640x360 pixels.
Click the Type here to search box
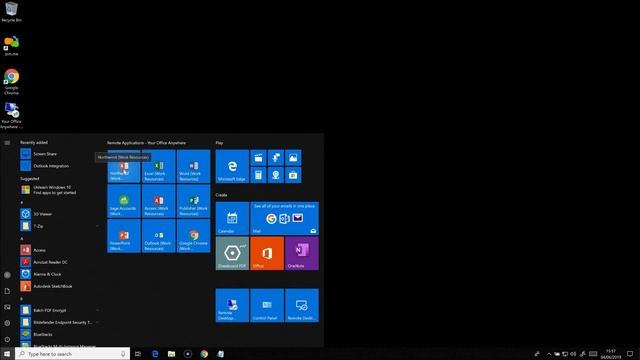73,354
